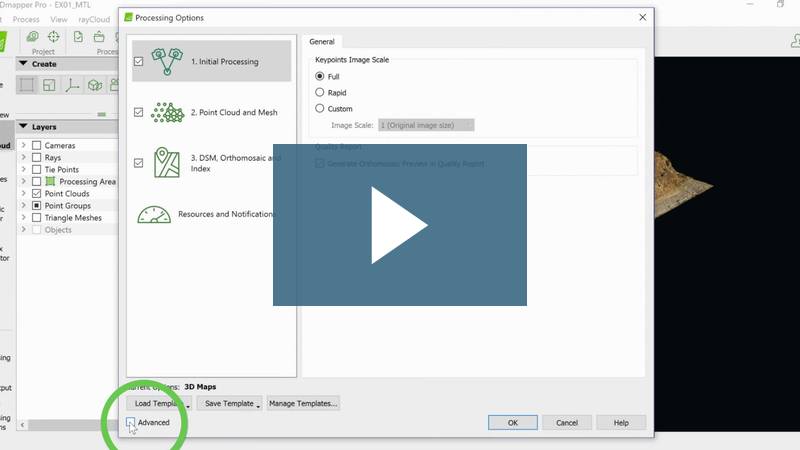Select the Point Cloud and Mesh step entry
The width and height of the screenshot is (800, 450).
tap(211, 112)
